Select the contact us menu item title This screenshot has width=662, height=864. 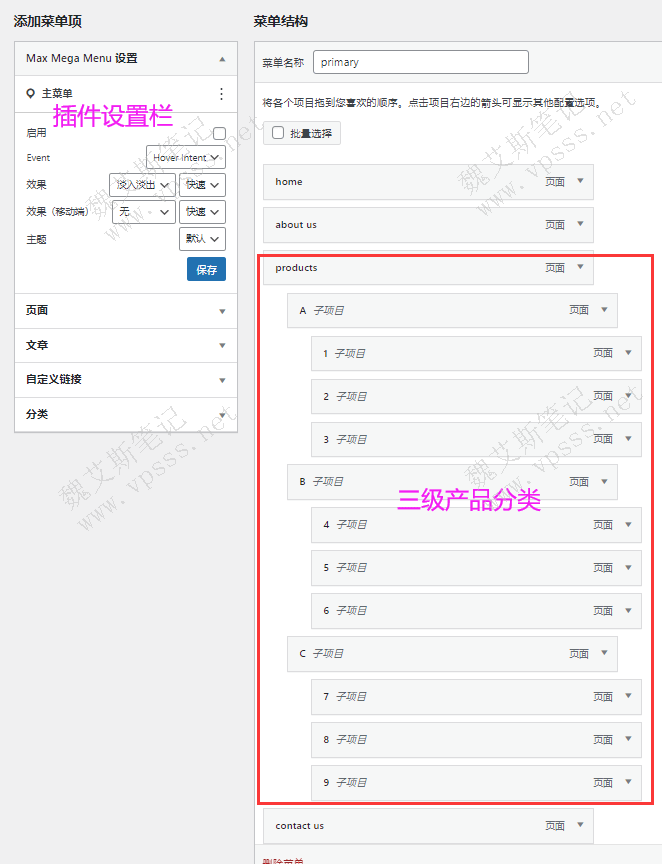299,826
